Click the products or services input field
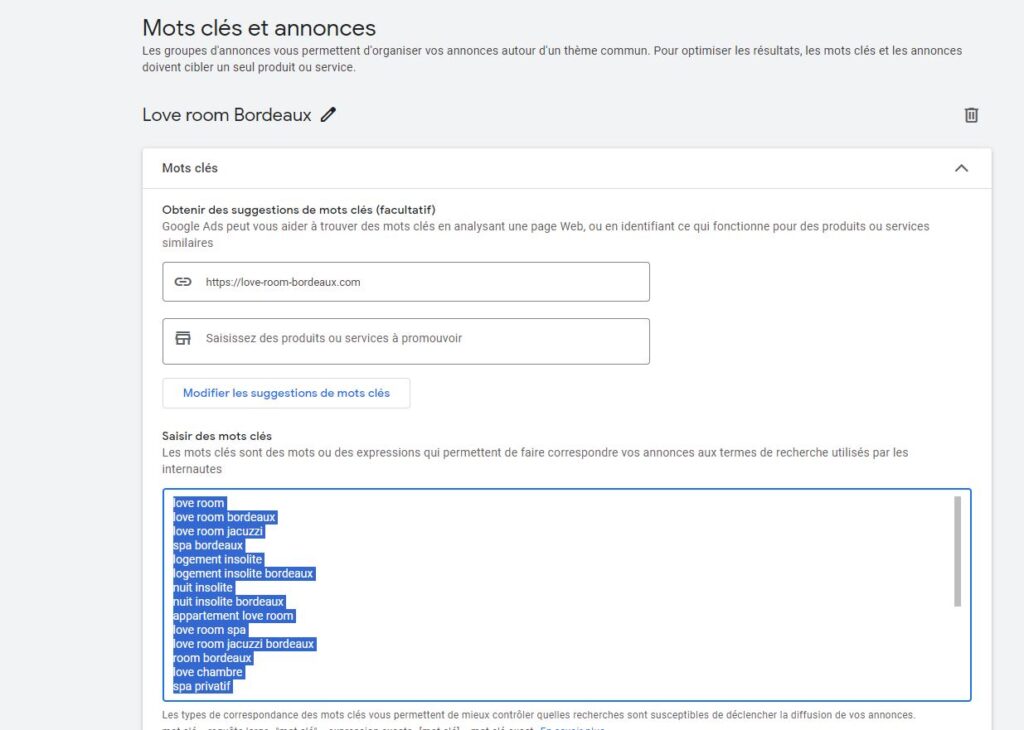 [x=420, y=338]
